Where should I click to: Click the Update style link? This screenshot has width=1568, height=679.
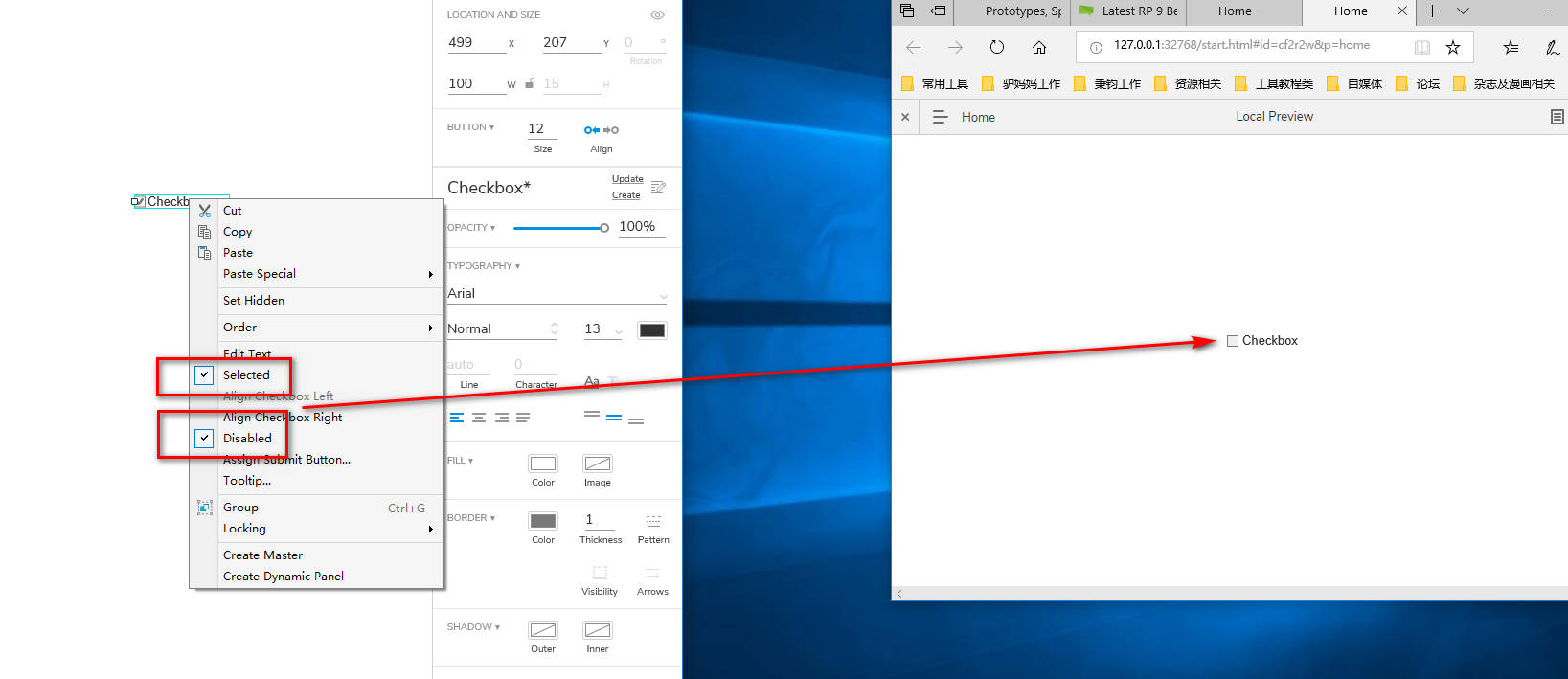(x=627, y=179)
